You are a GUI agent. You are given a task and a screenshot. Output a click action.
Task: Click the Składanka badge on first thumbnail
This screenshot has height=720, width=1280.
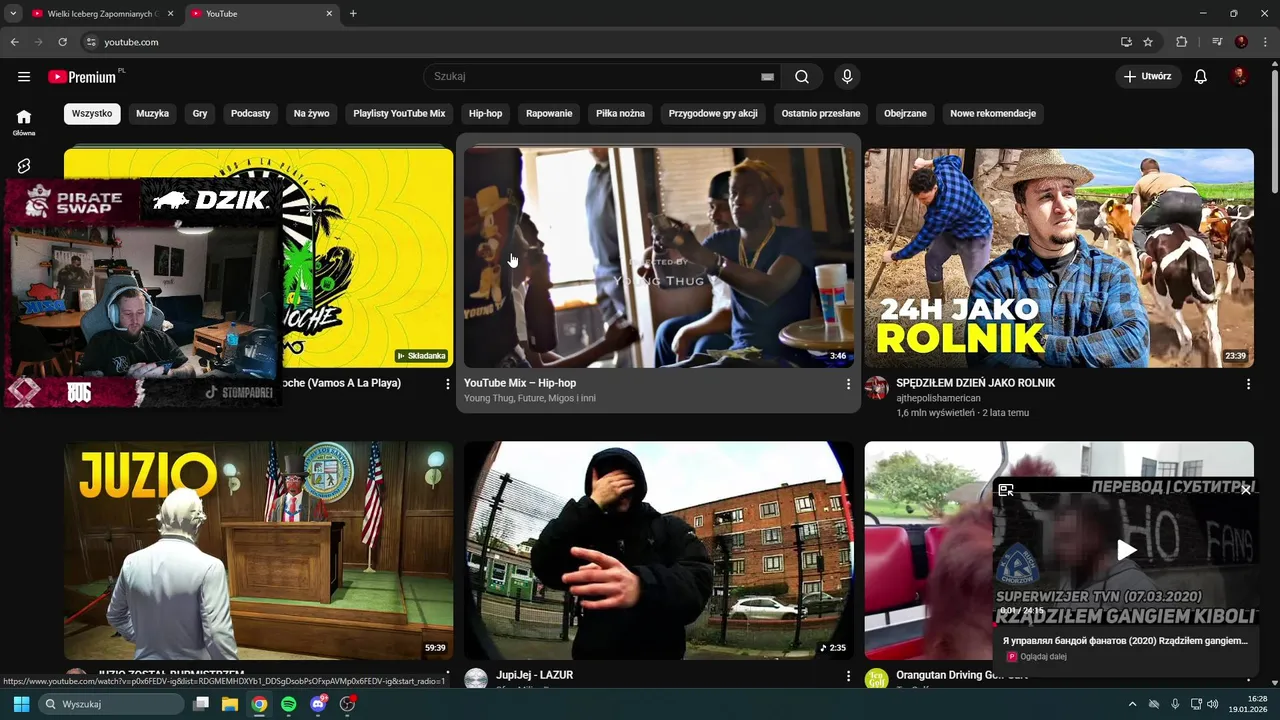pyautogui.click(x=422, y=356)
